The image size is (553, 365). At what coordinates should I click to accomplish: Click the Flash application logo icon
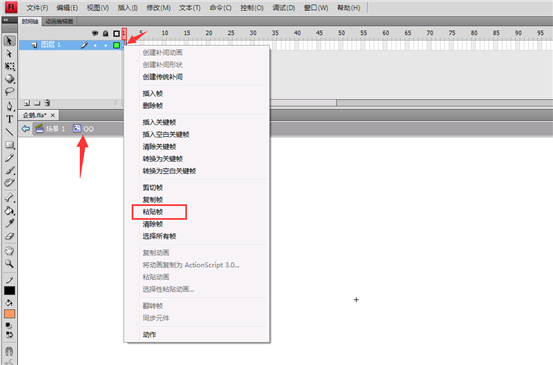11,7
